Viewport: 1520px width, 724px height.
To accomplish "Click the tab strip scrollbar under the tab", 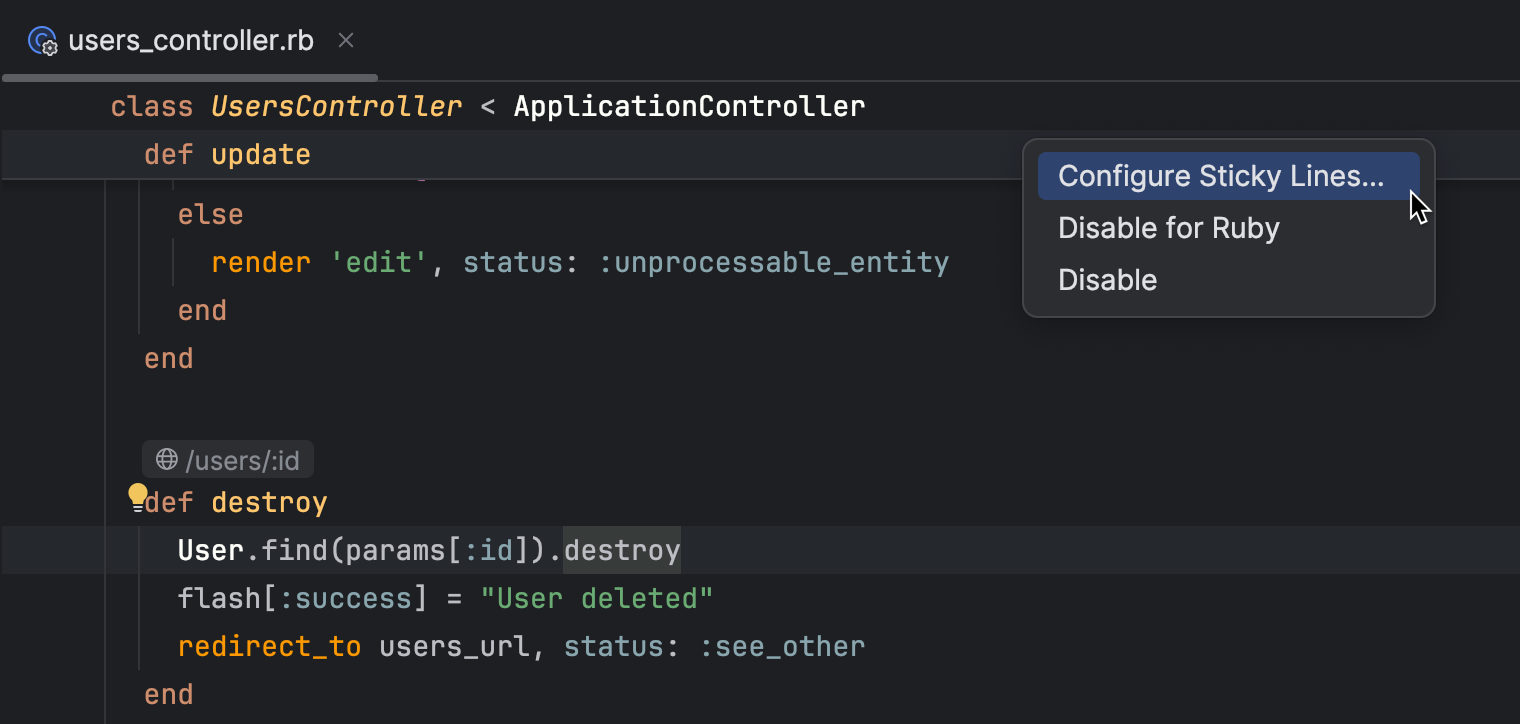I will tap(190, 77).
